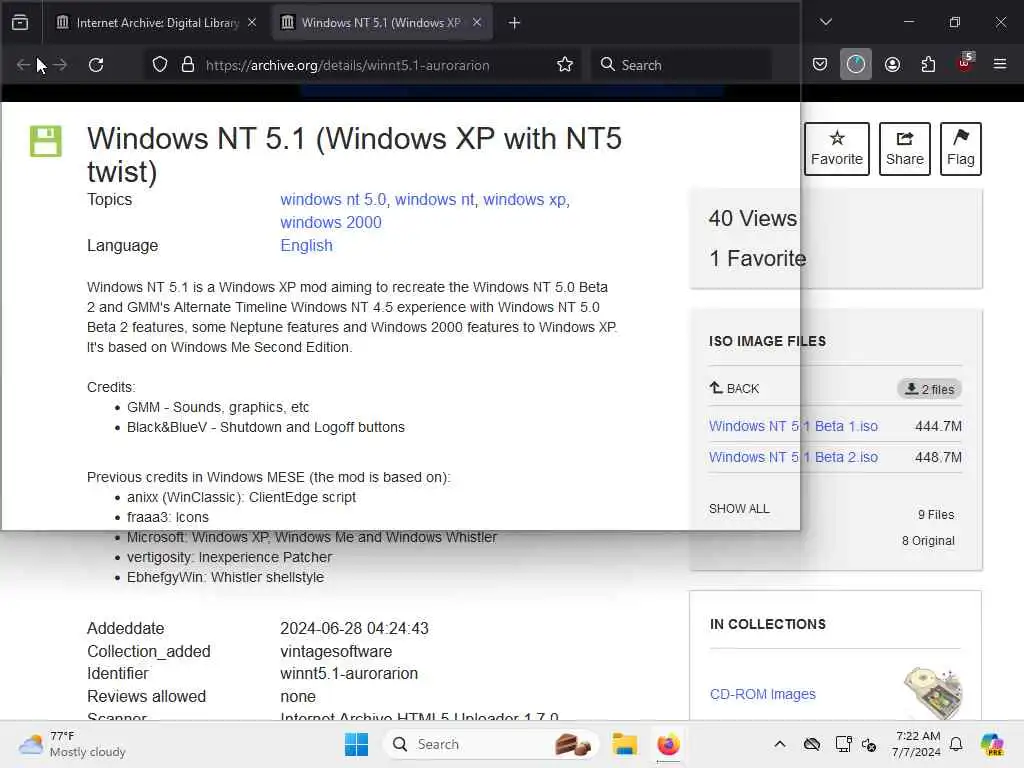Open notifications bell icon
The height and width of the screenshot is (768, 1024).
(956, 744)
